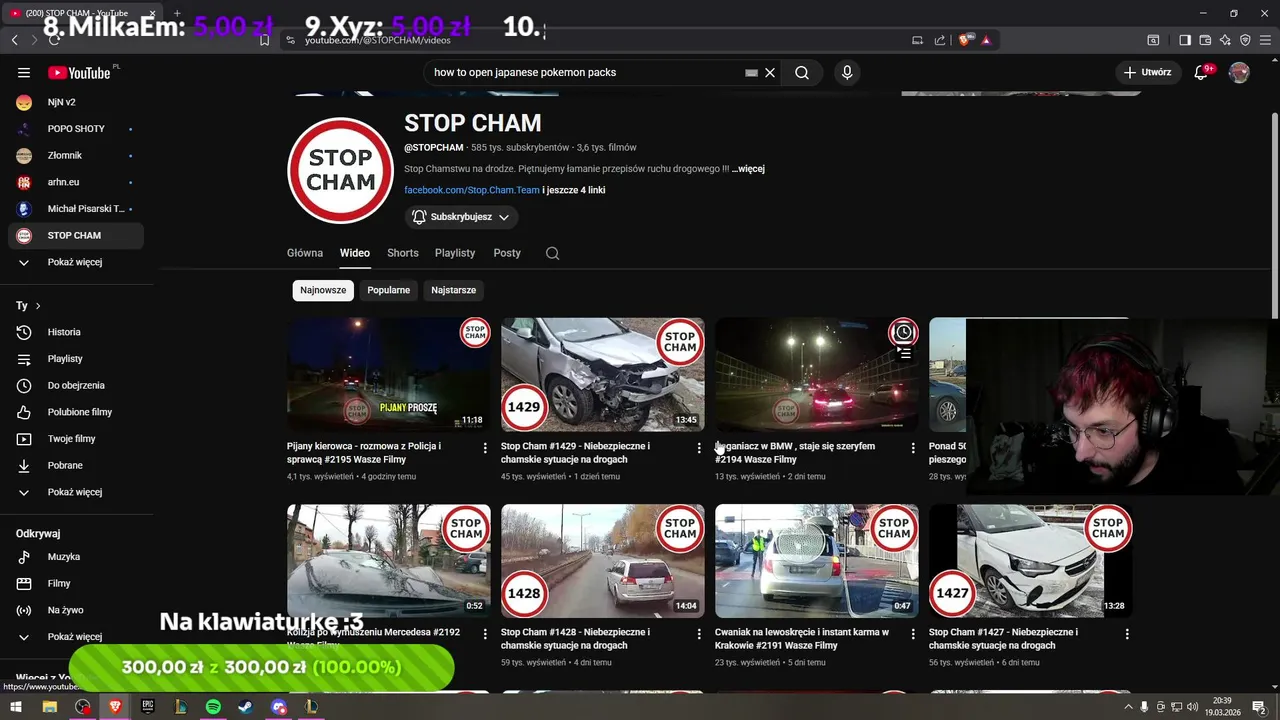Sort videos by Najstarsze chip

453,290
